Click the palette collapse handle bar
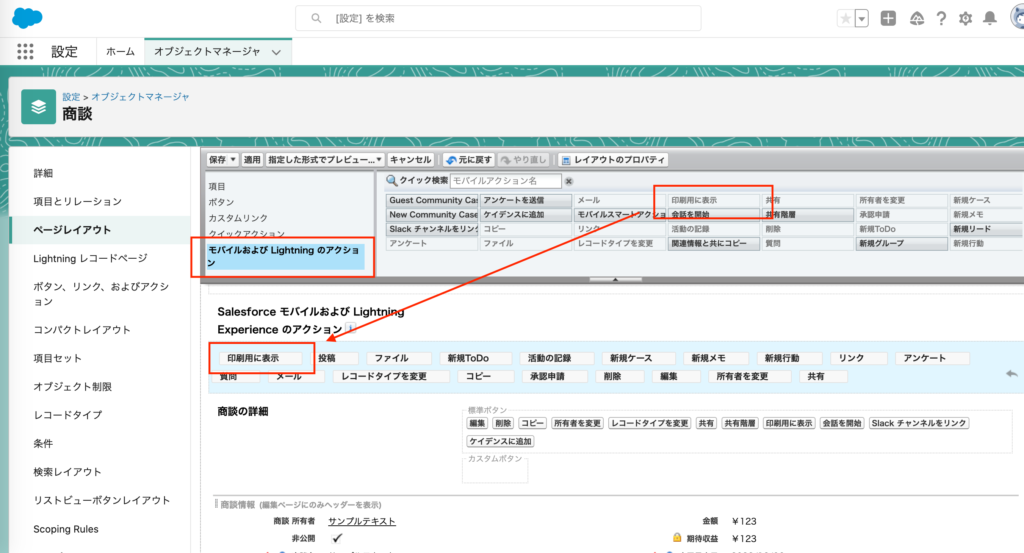The width and height of the screenshot is (1024, 553). click(x=613, y=280)
